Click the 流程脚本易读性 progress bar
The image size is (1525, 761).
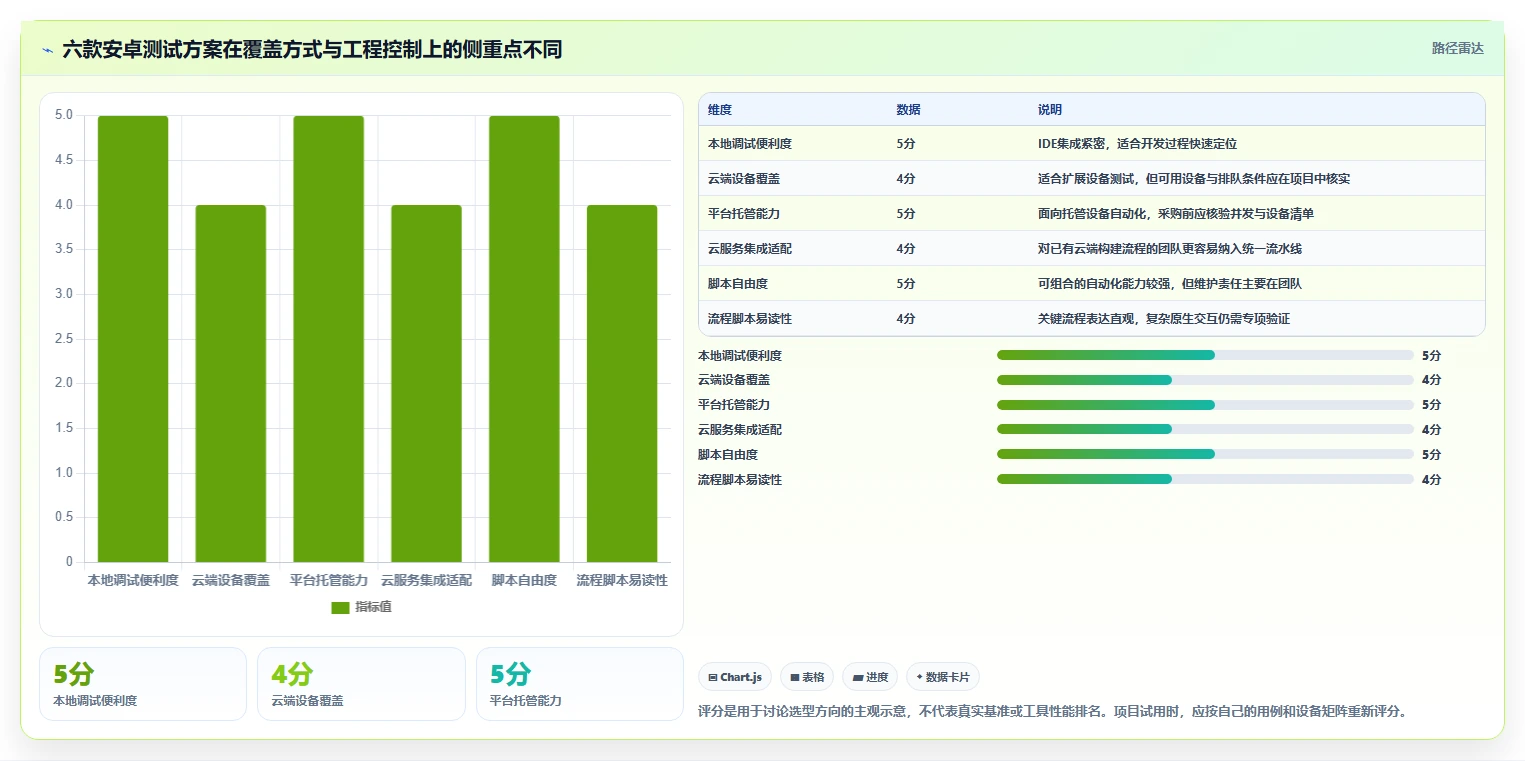coord(1205,479)
